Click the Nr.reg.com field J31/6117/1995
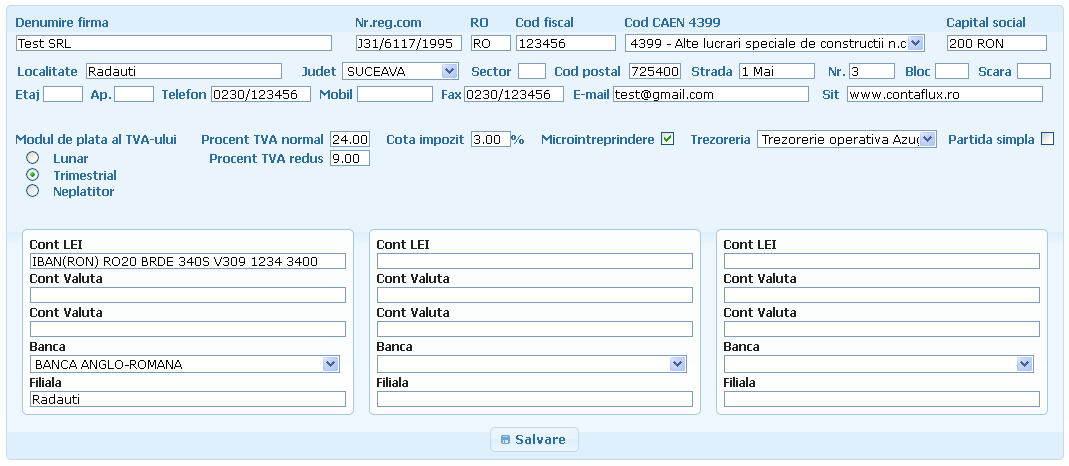Viewport: 1069px width, 466px height. [408, 43]
